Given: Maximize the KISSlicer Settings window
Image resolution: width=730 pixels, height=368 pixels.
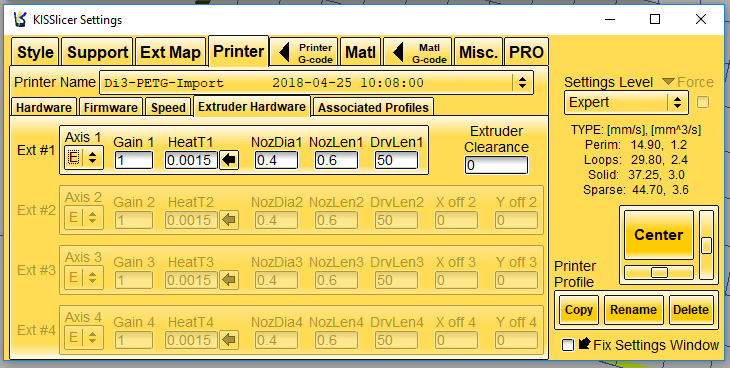Looking at the screenshot, I should tap(655, 19).
